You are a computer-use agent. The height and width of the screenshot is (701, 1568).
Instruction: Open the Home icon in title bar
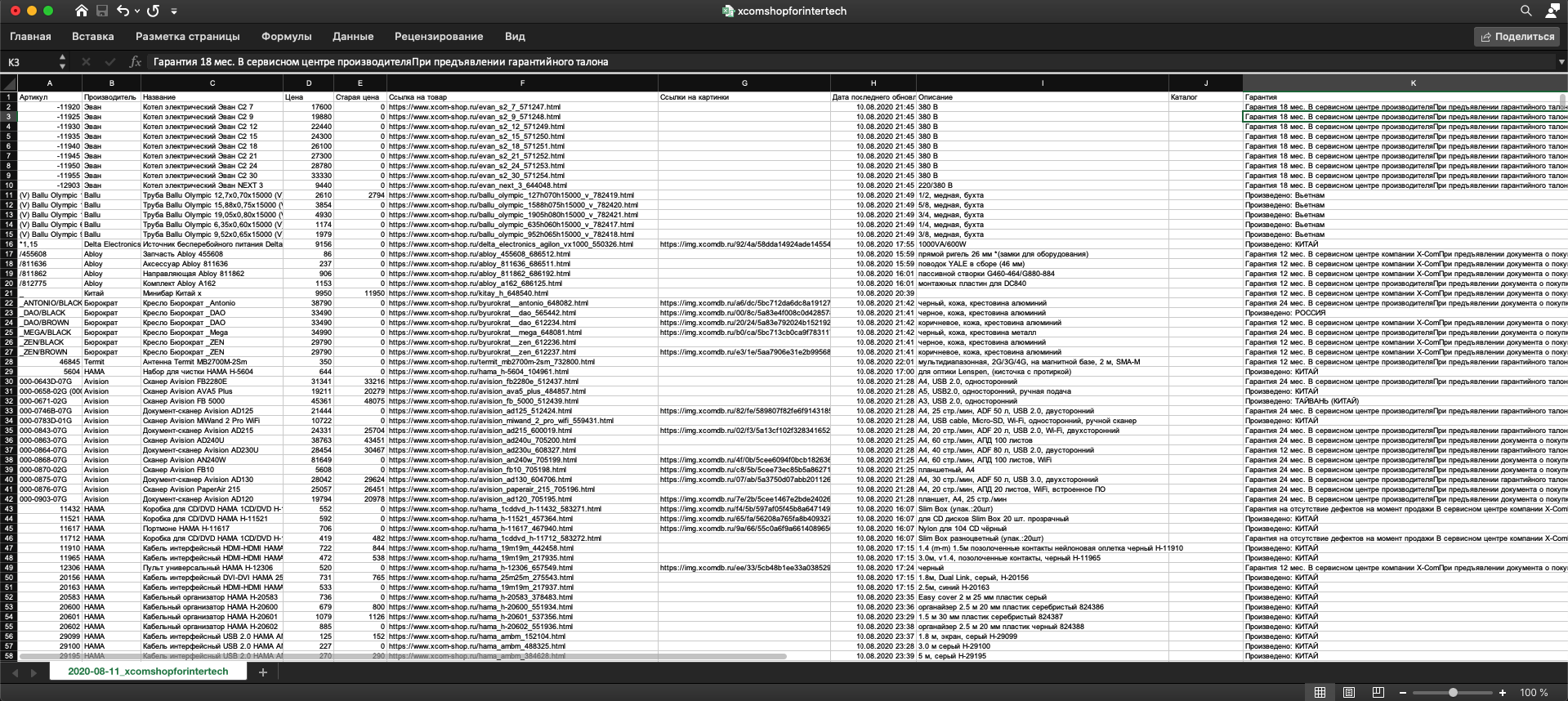81,11
